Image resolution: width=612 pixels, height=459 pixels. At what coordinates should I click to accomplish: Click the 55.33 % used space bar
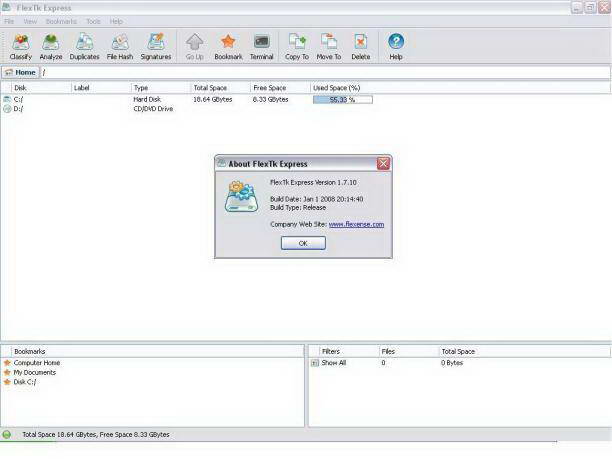pos(343,100)
